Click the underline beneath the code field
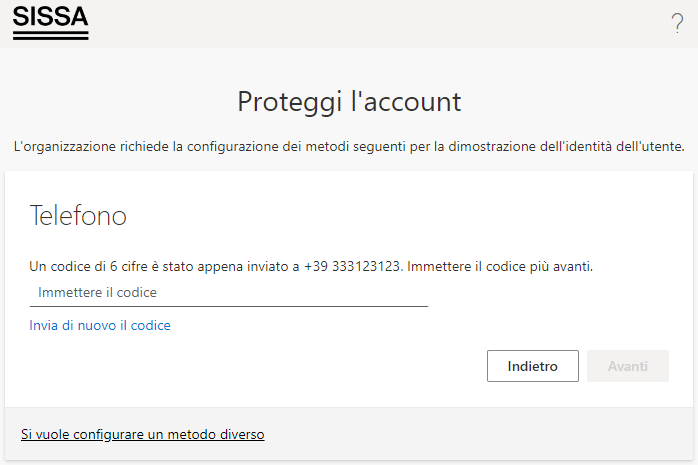Viewport: 698px width, 465px height. click(x=229, y=306)
